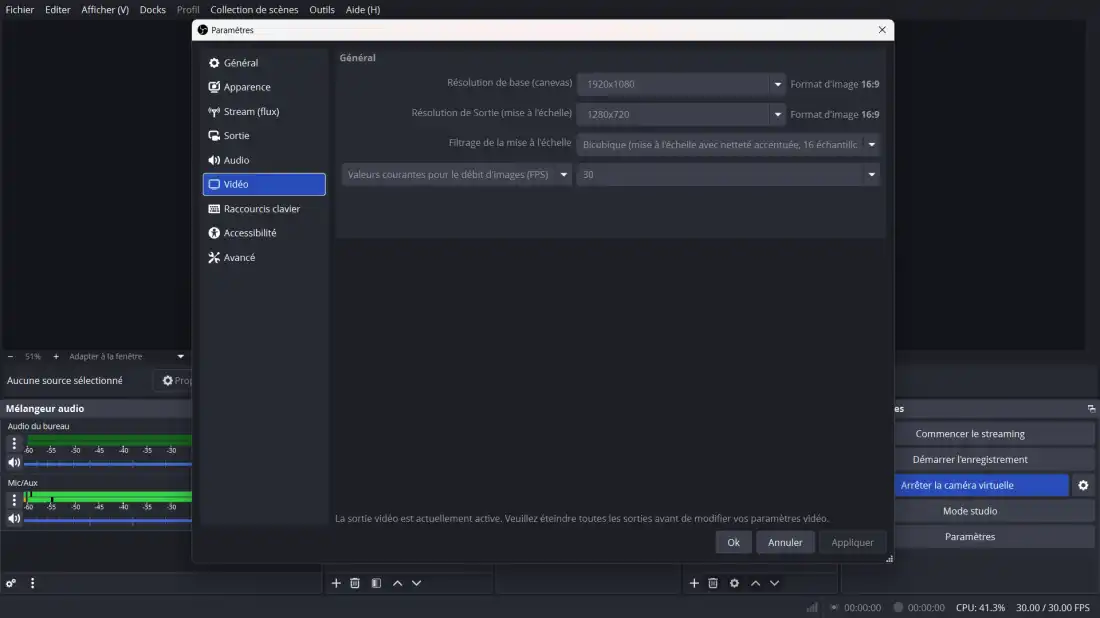Viewport: 1100px width, 618px height.
Task: Click the trash icon next to scene filters
Action: coord(355,583)
